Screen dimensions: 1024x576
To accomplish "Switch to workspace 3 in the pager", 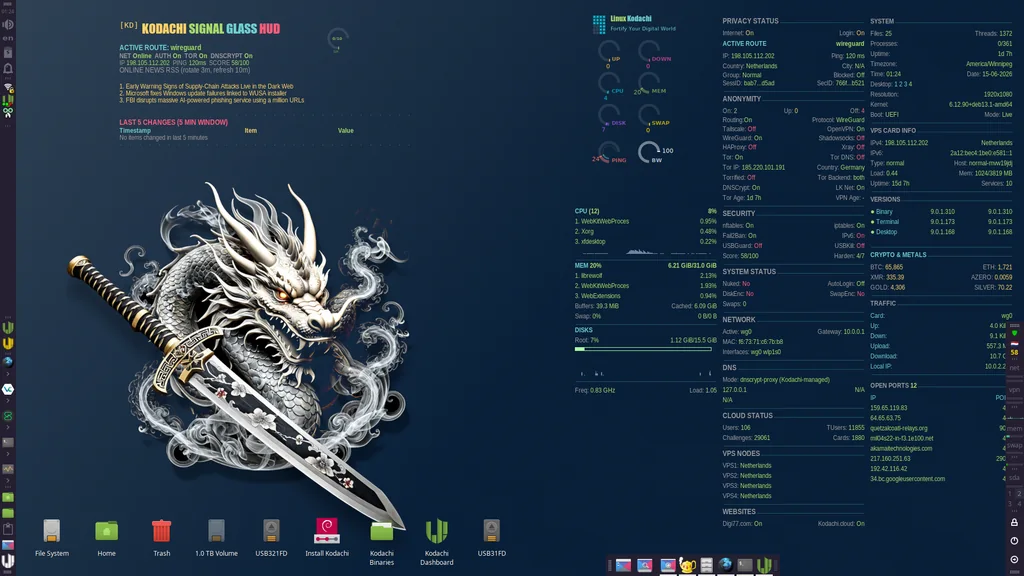I will point(1010,504).
